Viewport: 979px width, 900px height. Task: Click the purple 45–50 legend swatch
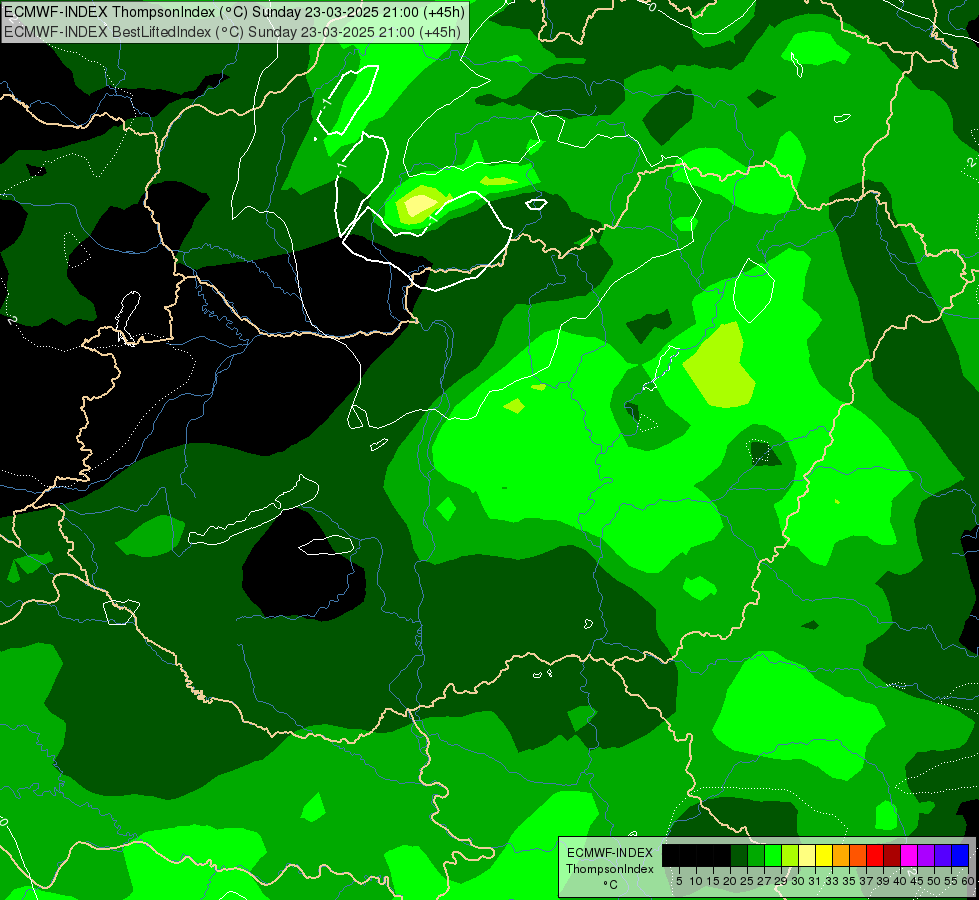pyautogui.click(x=926, y=855)
